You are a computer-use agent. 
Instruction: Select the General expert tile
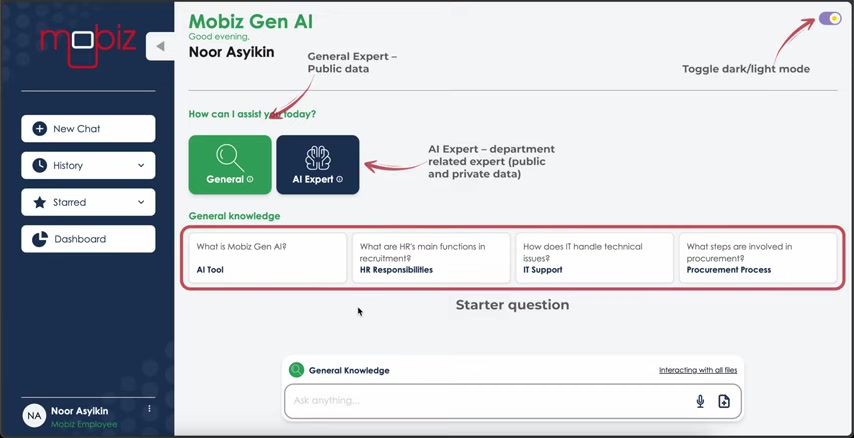pyautogui.click(x=230, y=165)
